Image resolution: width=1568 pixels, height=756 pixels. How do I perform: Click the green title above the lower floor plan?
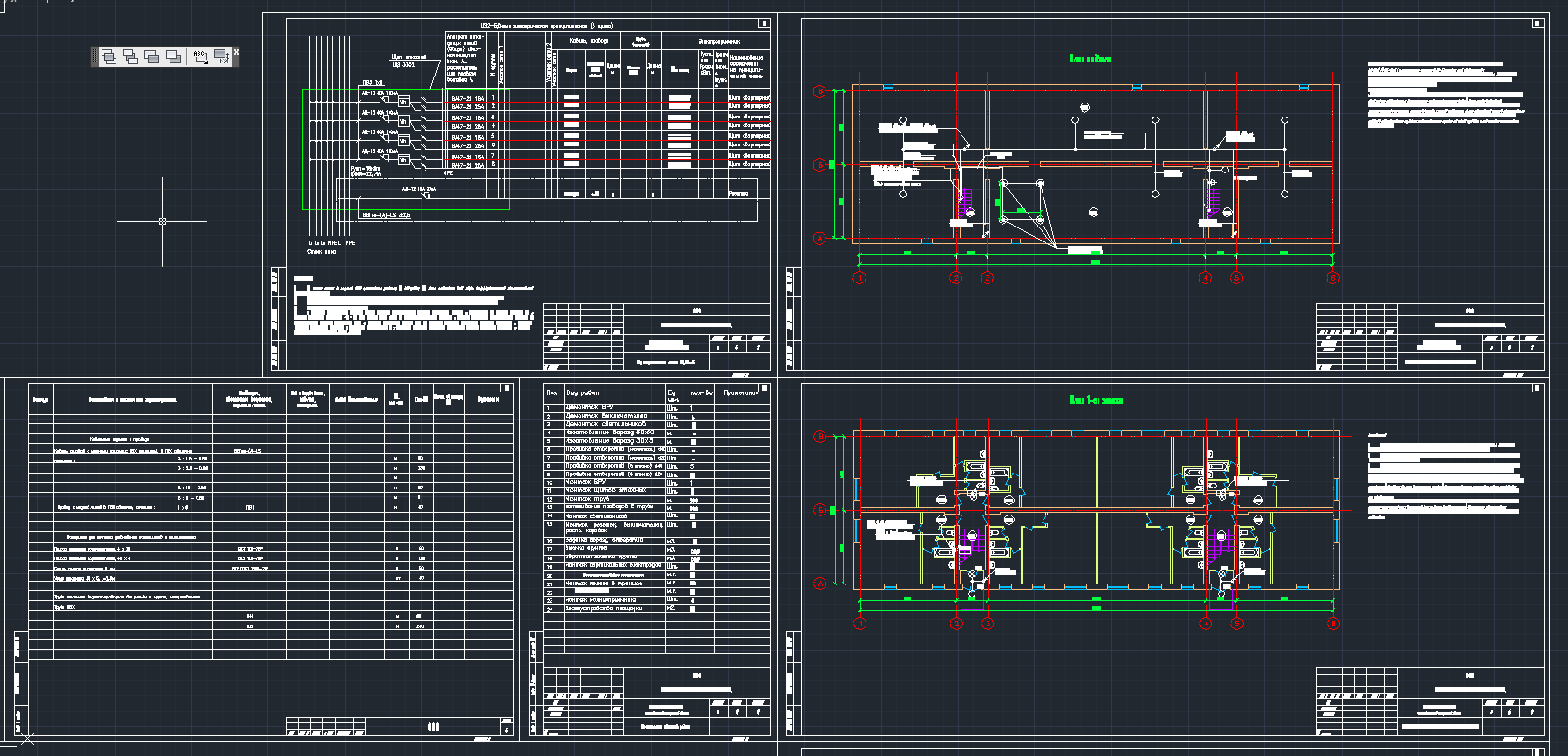pyautogui.click(x=1096, y=400)
